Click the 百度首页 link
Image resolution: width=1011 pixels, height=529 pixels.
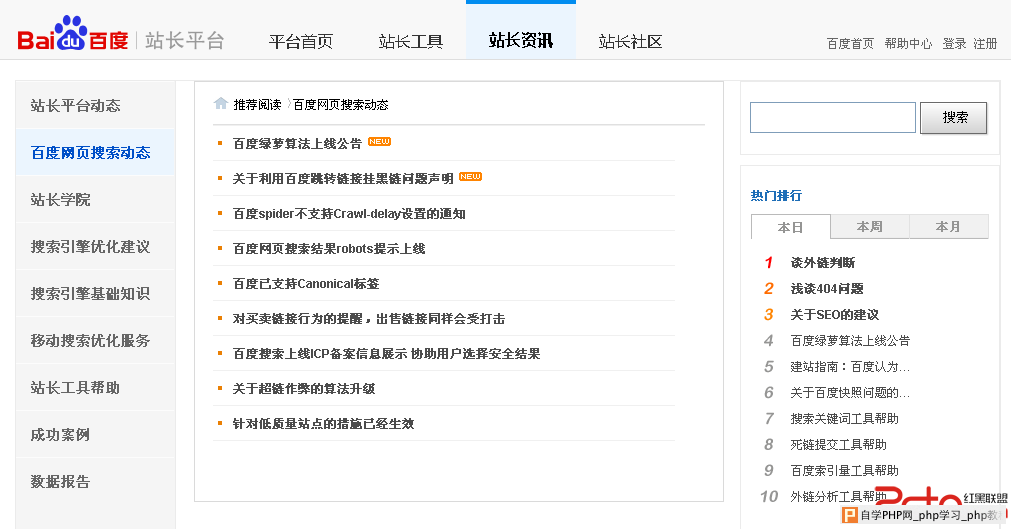tap(850, 44)
